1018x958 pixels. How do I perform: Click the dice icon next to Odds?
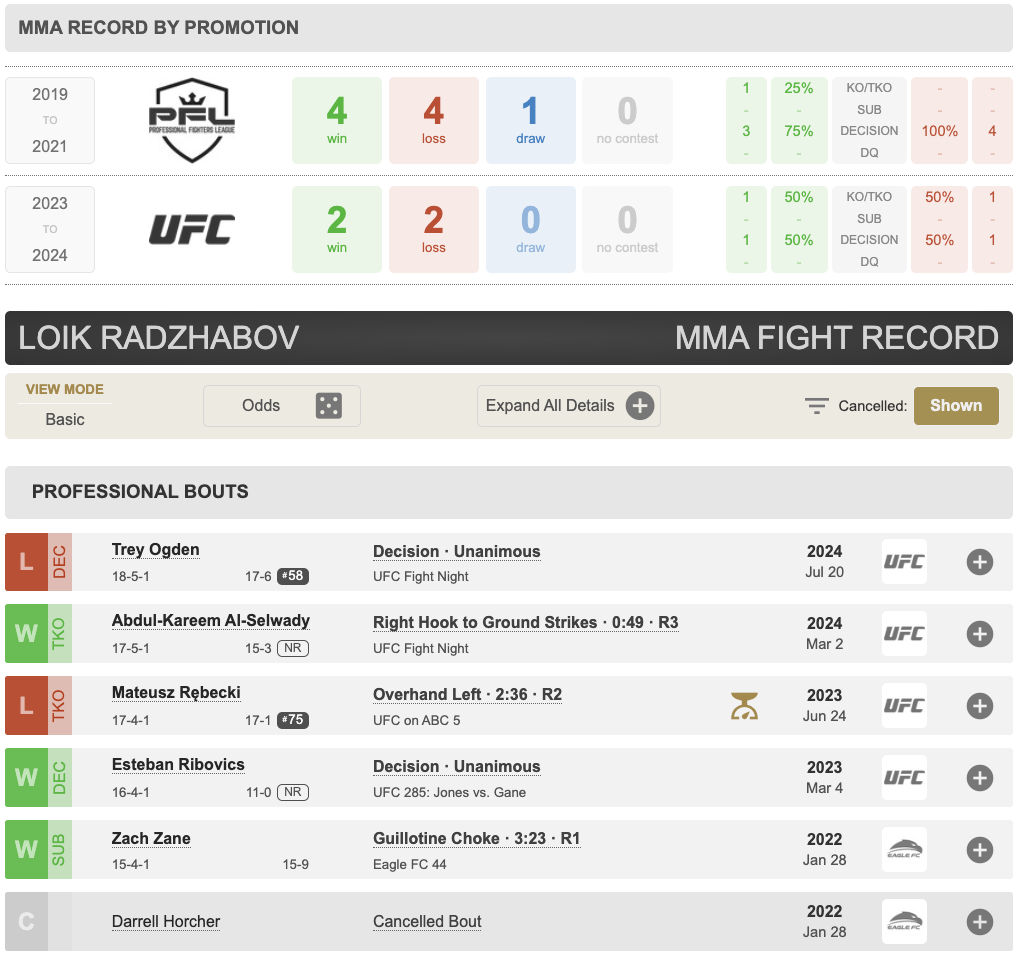pyautogui.click(x=328, y=406)
